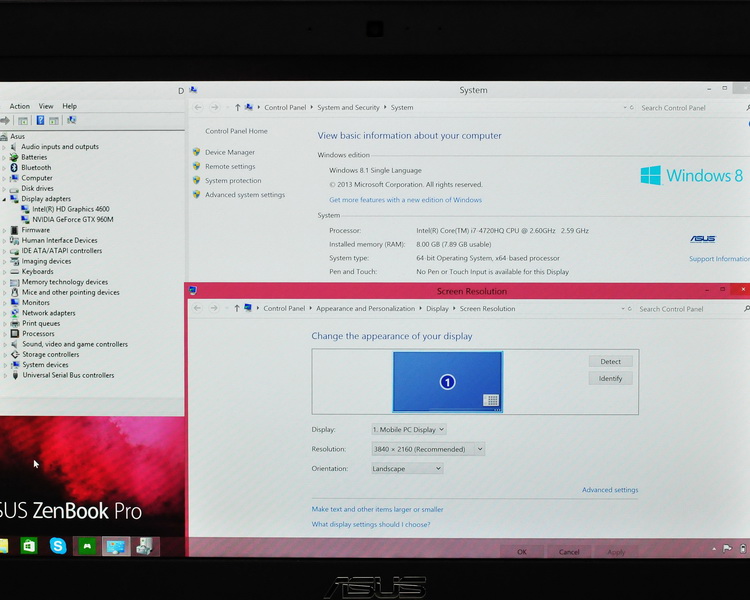Click Search Control Panel field in Screen Resolution
750x600 pixels.
click(688, 309)
